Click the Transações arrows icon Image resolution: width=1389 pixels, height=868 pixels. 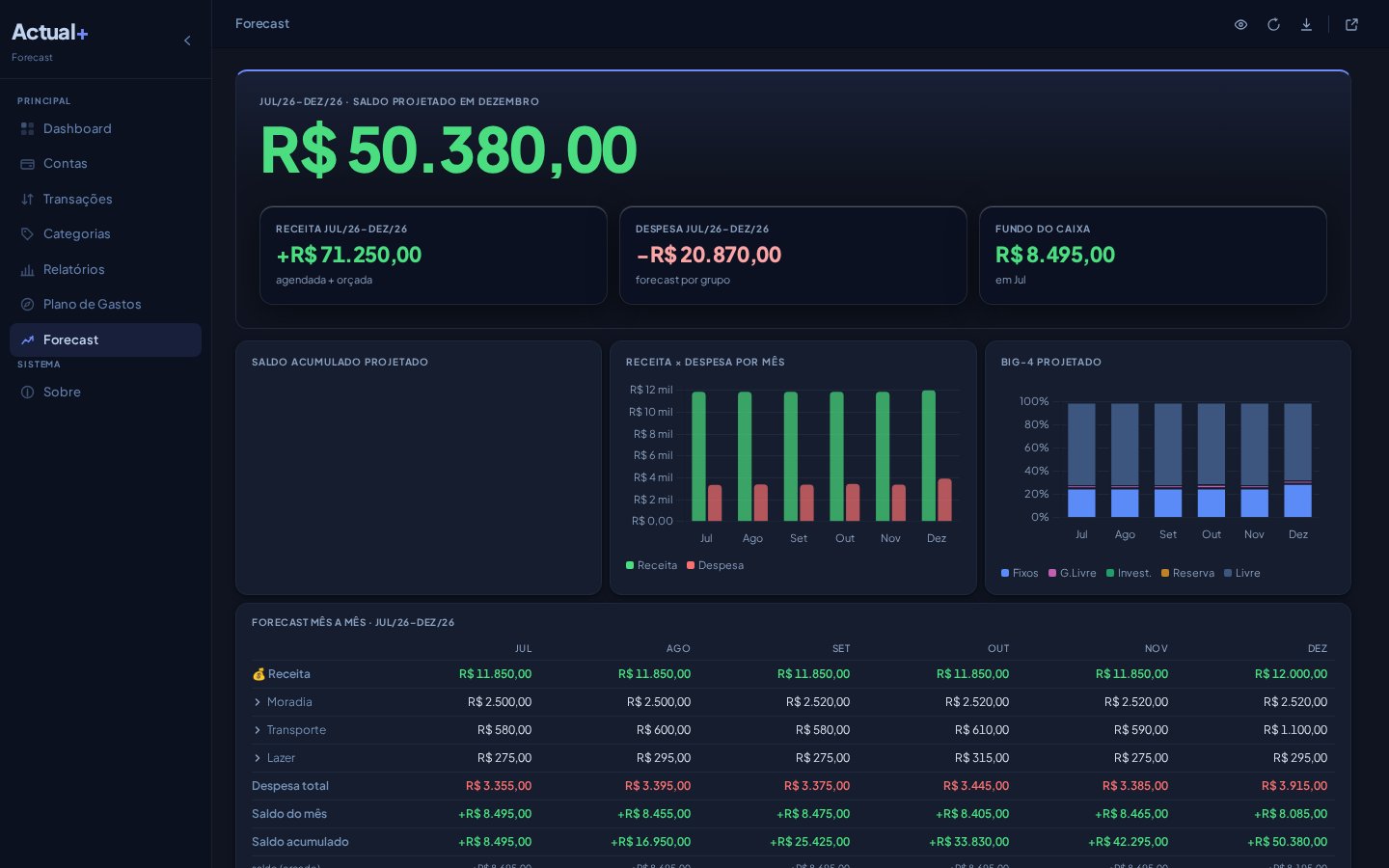(27, 199)
